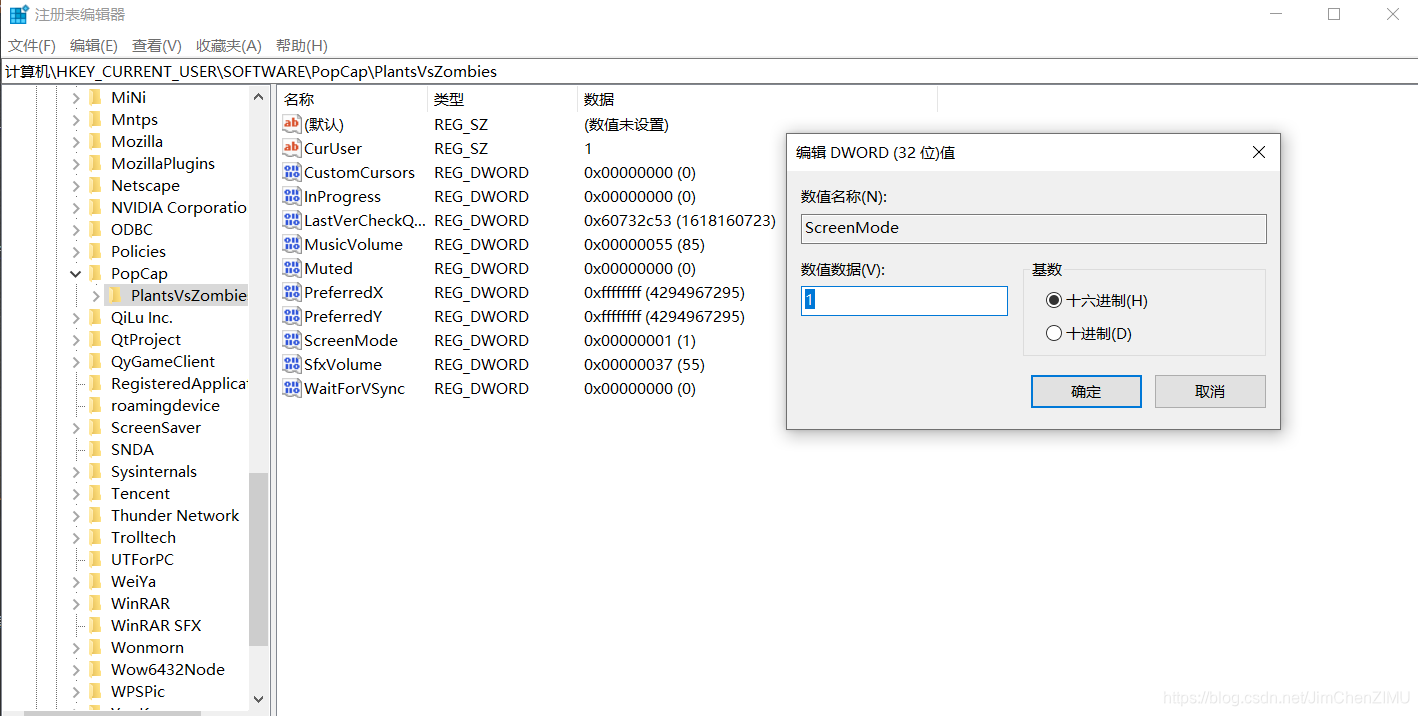Expand the QiLu Inc. tree node
1419x716 pixels.
coord(76,317)
